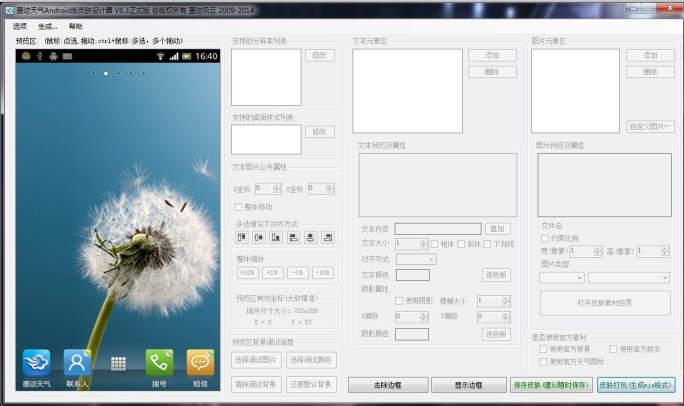684x406 pixels.
Task: Click the 皮肤打包 (生成mja格式) button
Action: [636, 385]
